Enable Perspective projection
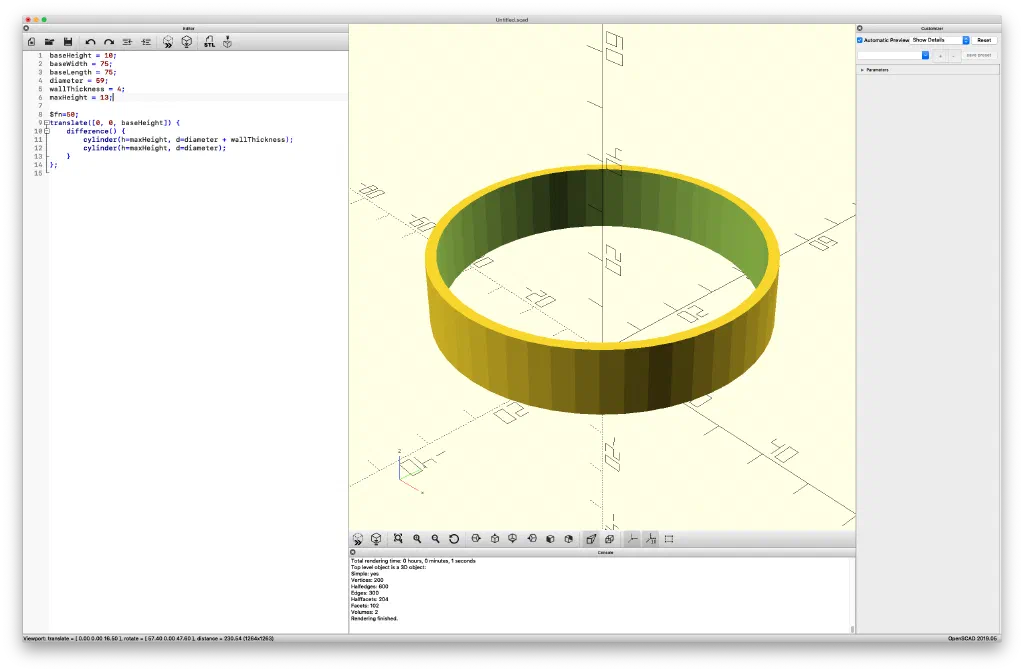This screenshot has height=672, width=1024. pos(591,539)
